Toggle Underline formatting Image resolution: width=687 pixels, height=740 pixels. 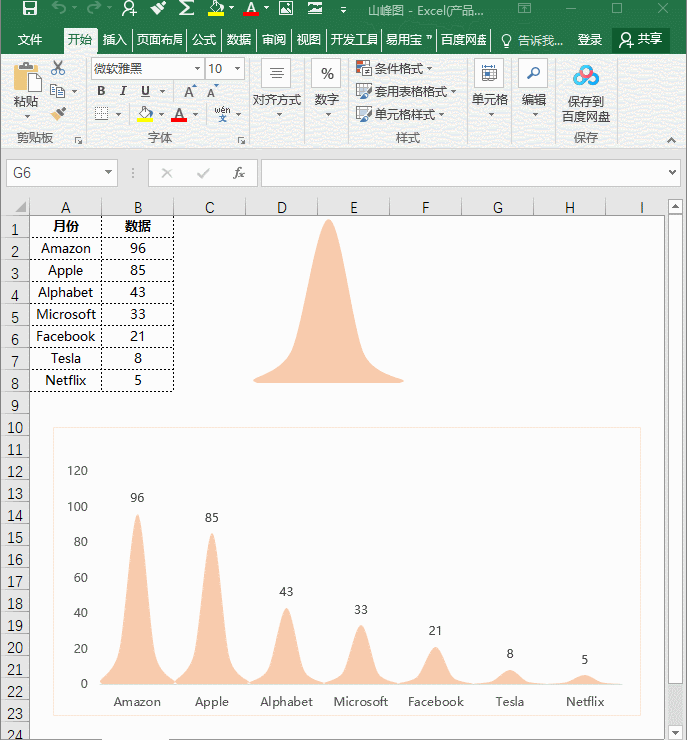click(145, 91)
